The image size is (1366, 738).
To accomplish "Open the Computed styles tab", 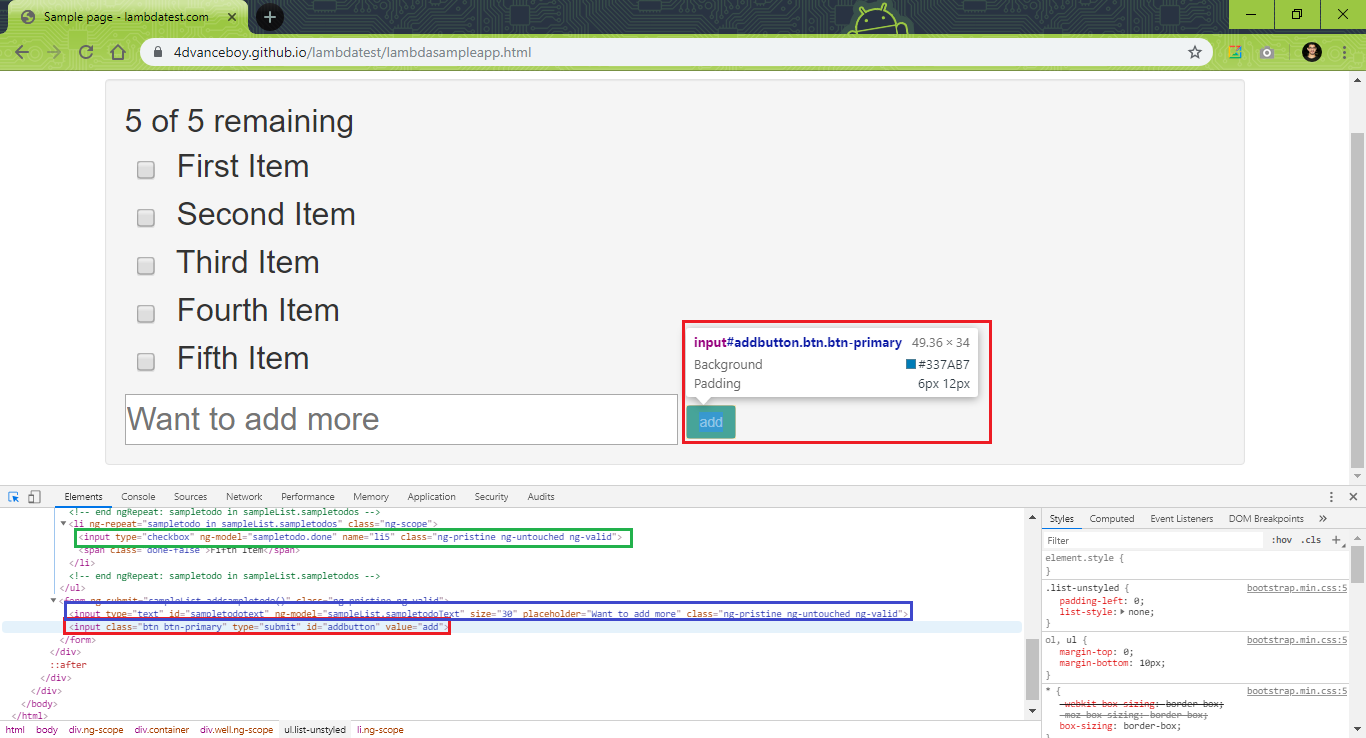I will 1112,519.
